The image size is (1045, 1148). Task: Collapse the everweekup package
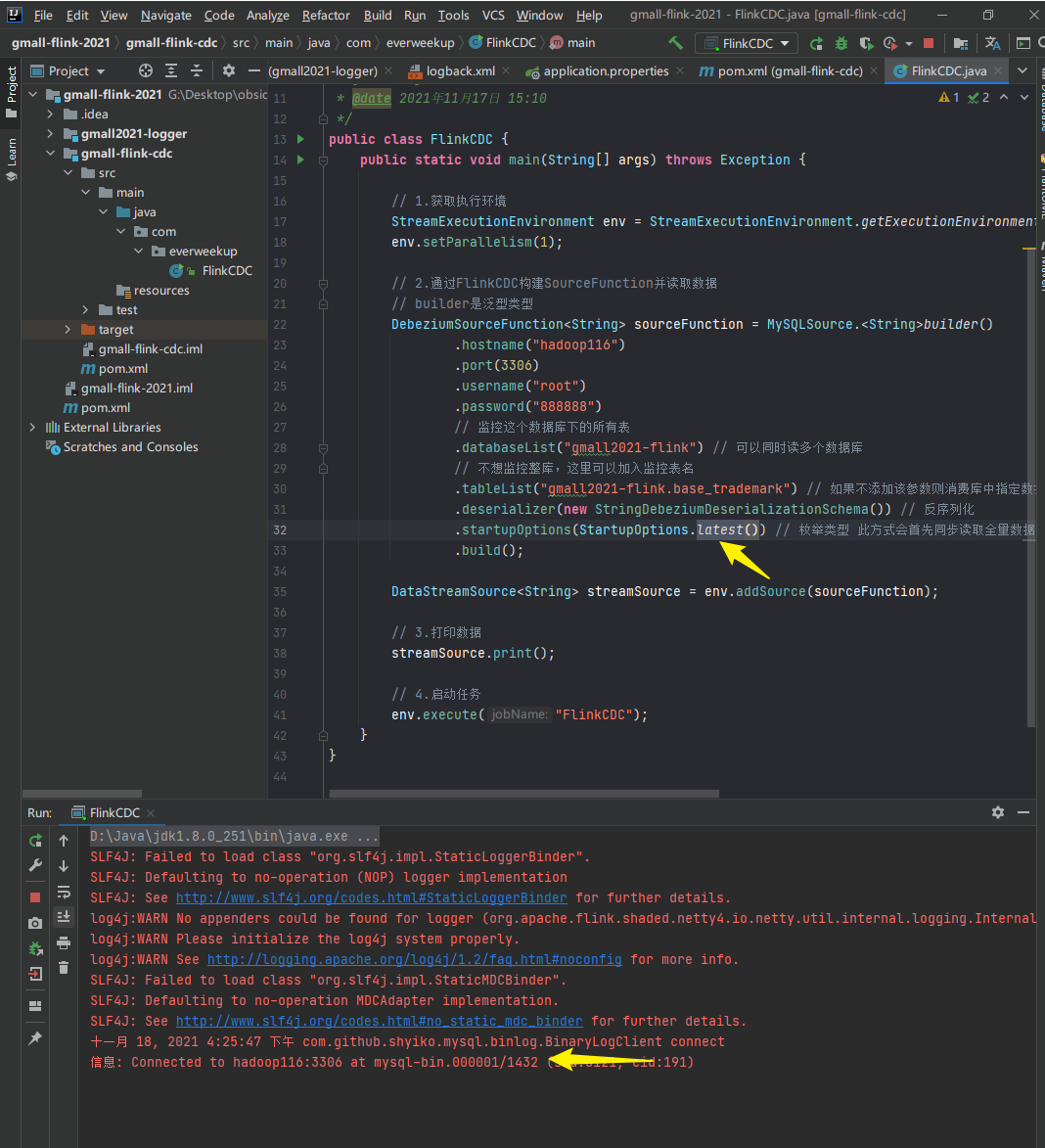coord(138,252)
